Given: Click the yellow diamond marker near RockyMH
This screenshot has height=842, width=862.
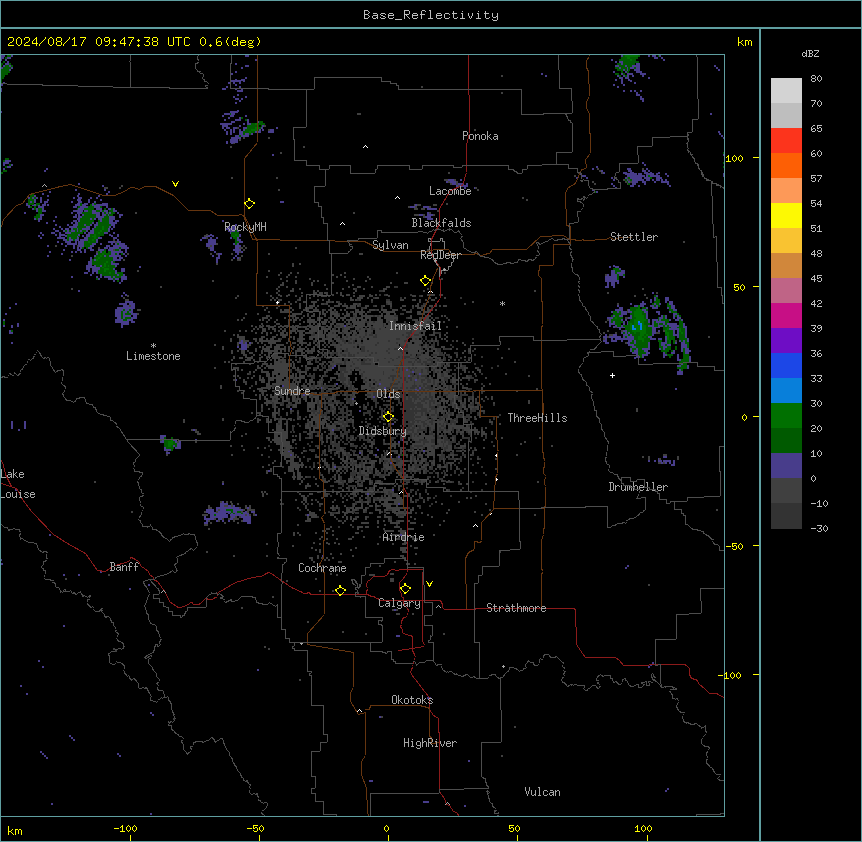Looking at the screenshot, I should pyautogui.click(x=250, y=204).
